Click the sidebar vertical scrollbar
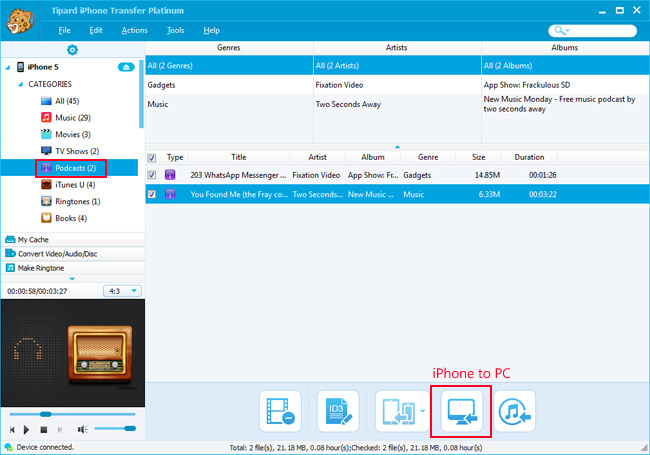650x455 pixels. 141,94
